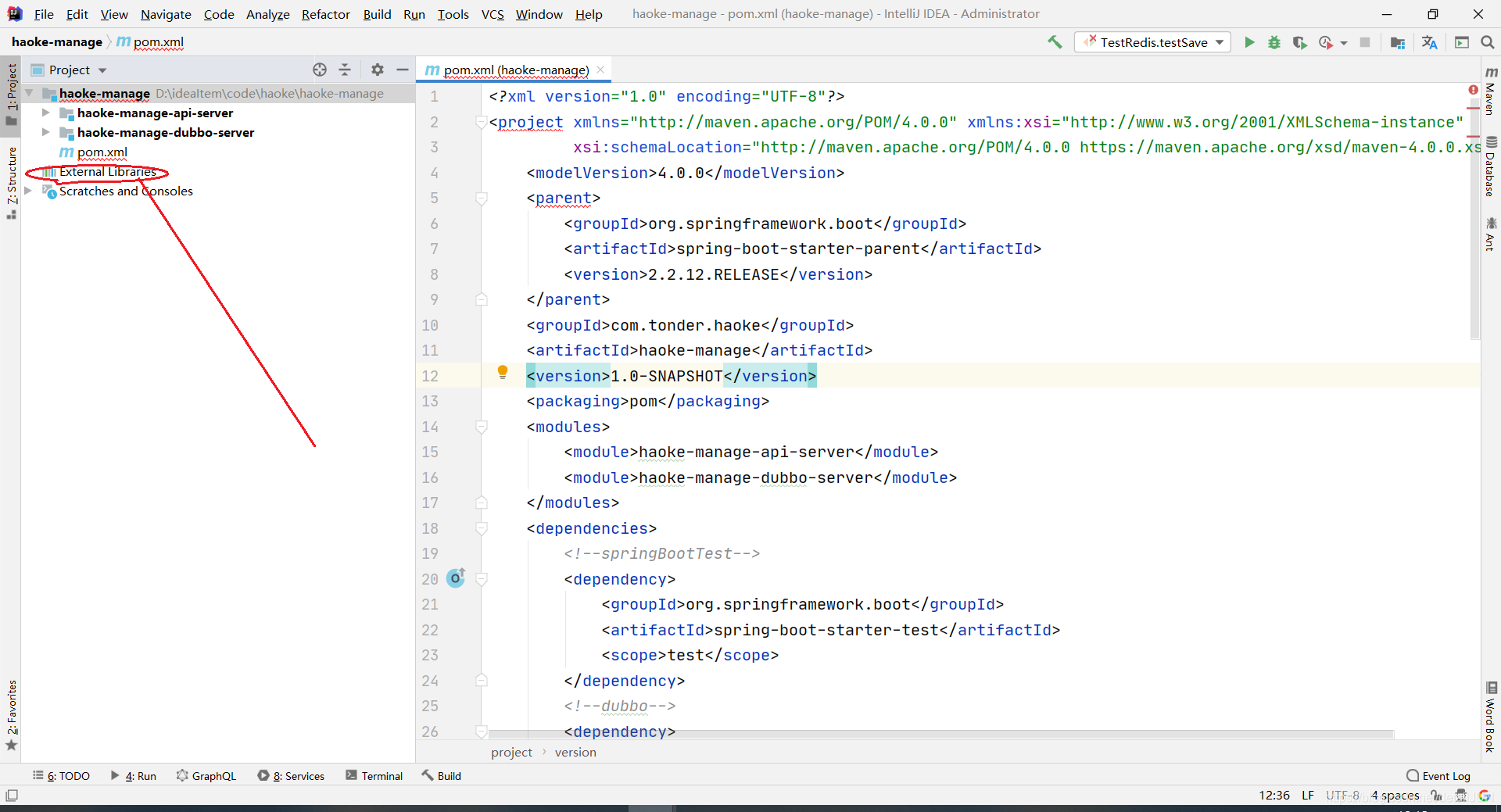Fold the modules block at line 14

click(482, 427)
